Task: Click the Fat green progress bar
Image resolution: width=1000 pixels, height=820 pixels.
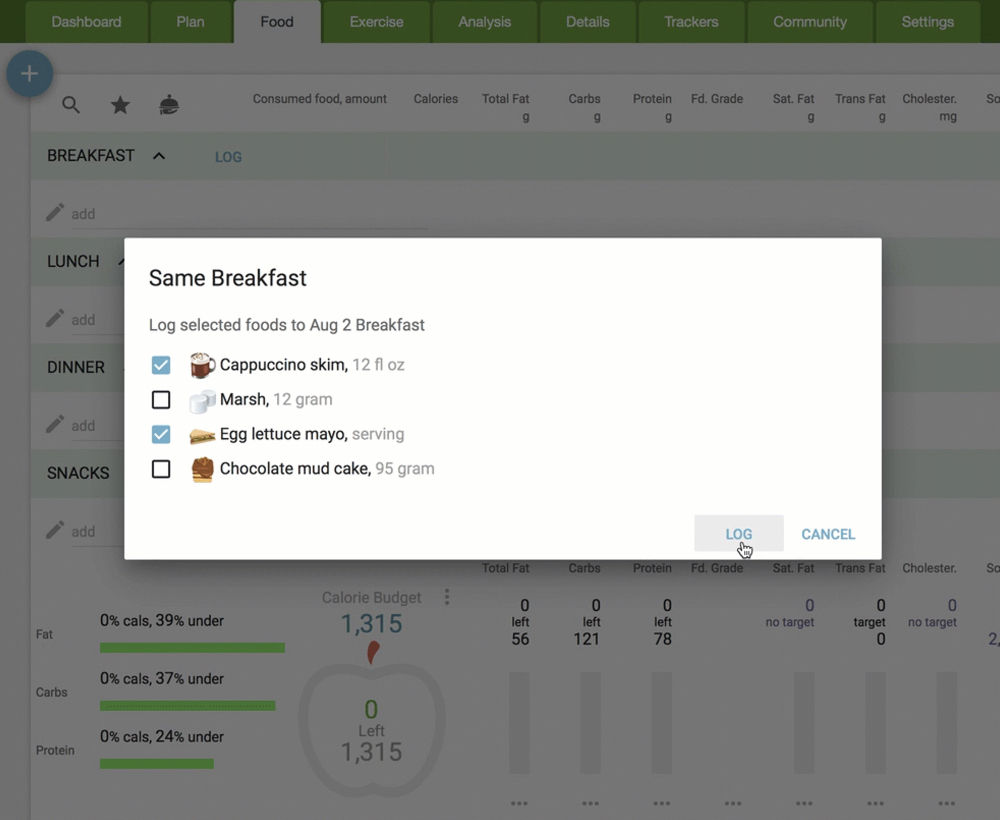Action: pos(192,648)
